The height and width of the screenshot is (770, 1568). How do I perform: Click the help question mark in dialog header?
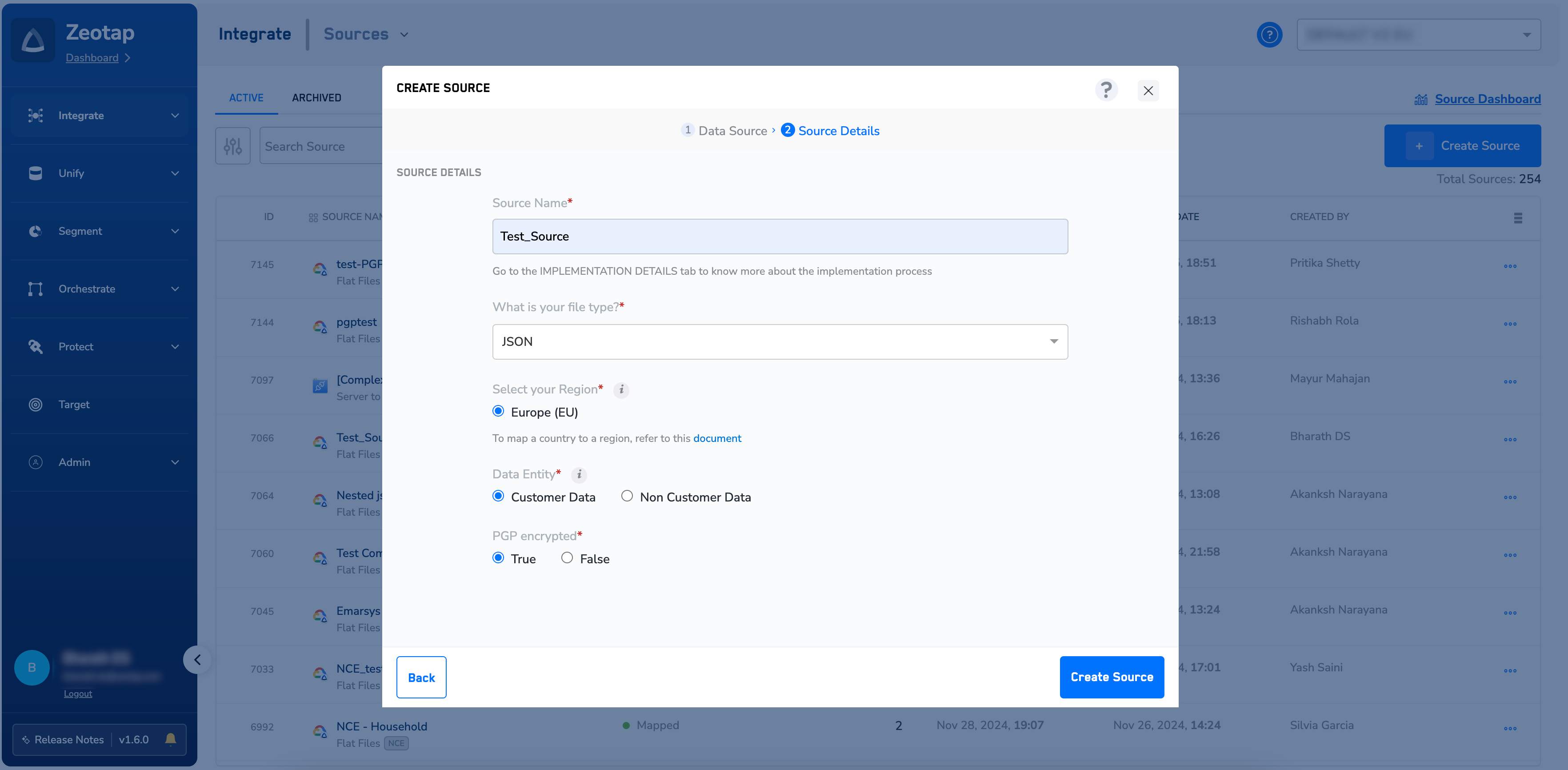point(1106,90)
